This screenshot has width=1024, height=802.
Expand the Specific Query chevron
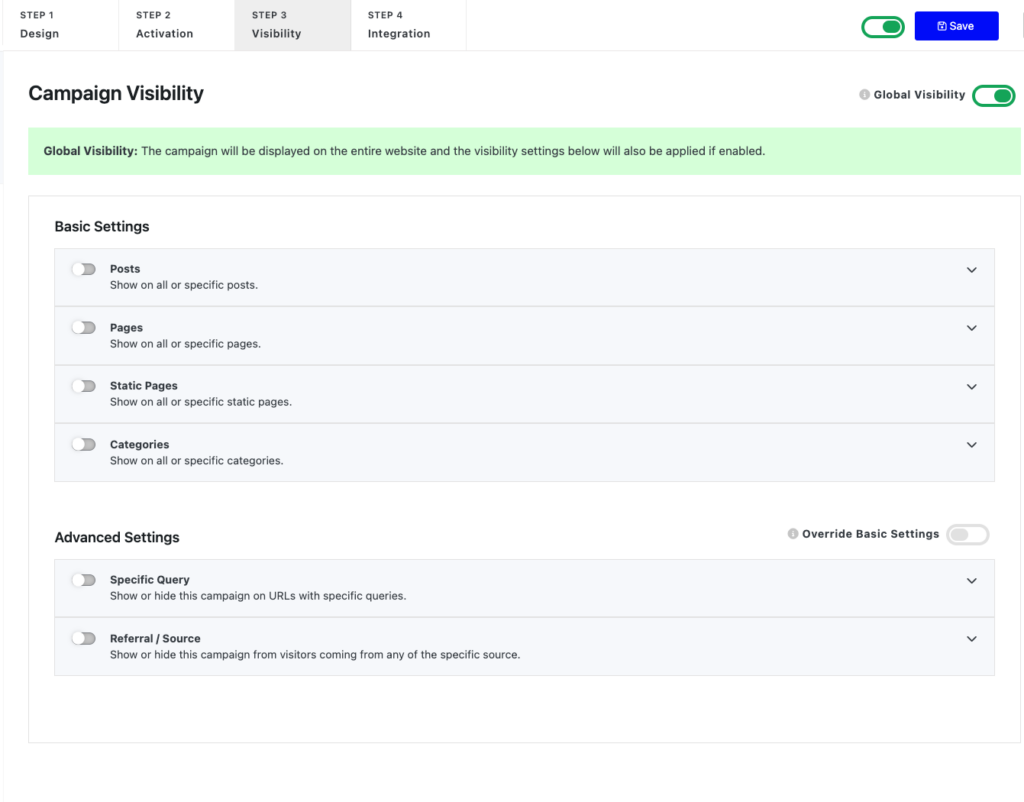point(972,581)
